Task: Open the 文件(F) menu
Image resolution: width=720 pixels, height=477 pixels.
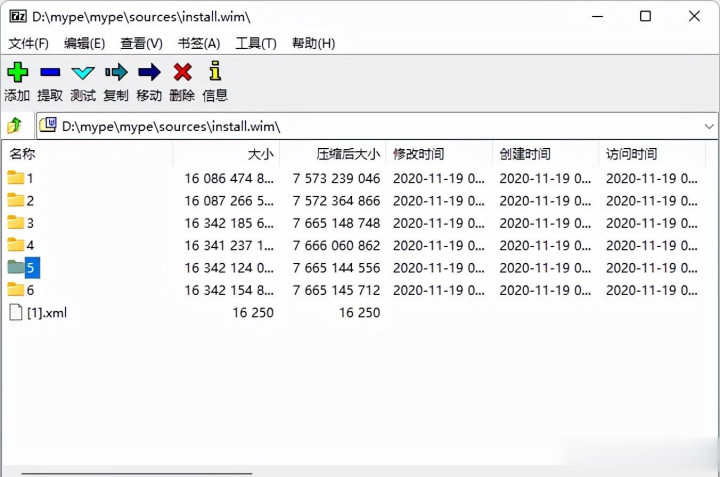Action: (28, 44)
